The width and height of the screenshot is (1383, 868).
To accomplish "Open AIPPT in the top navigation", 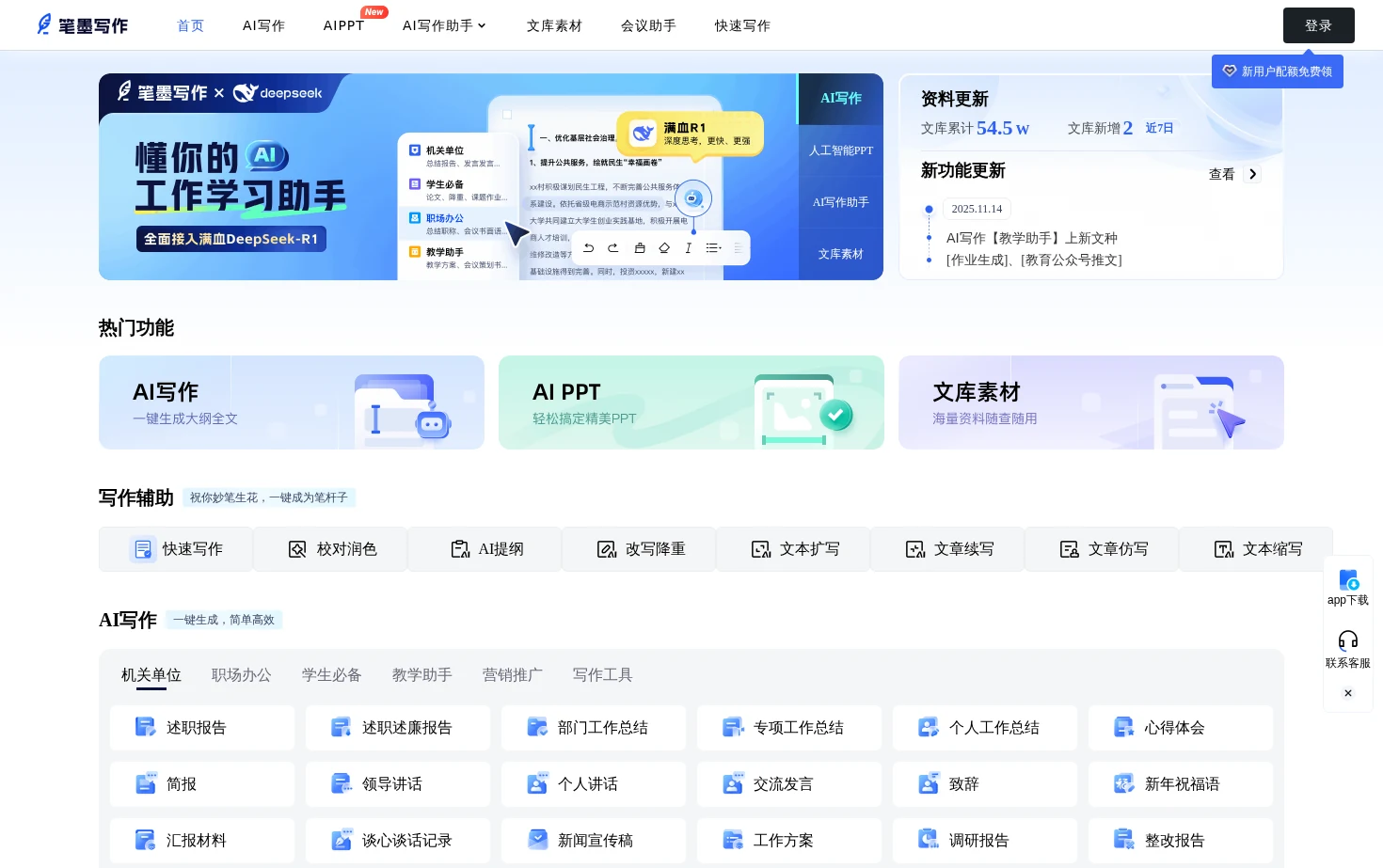I will point(343,25).
